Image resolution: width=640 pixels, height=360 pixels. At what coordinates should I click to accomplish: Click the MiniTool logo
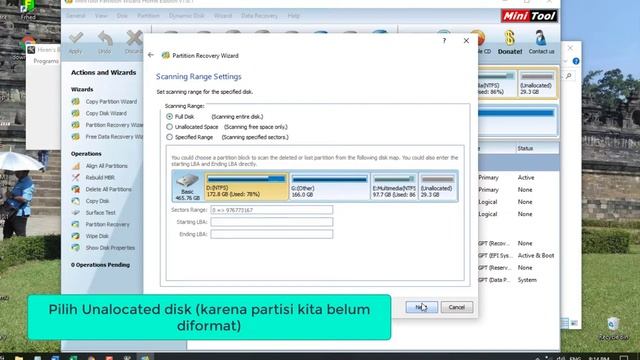tap(529, 16)
